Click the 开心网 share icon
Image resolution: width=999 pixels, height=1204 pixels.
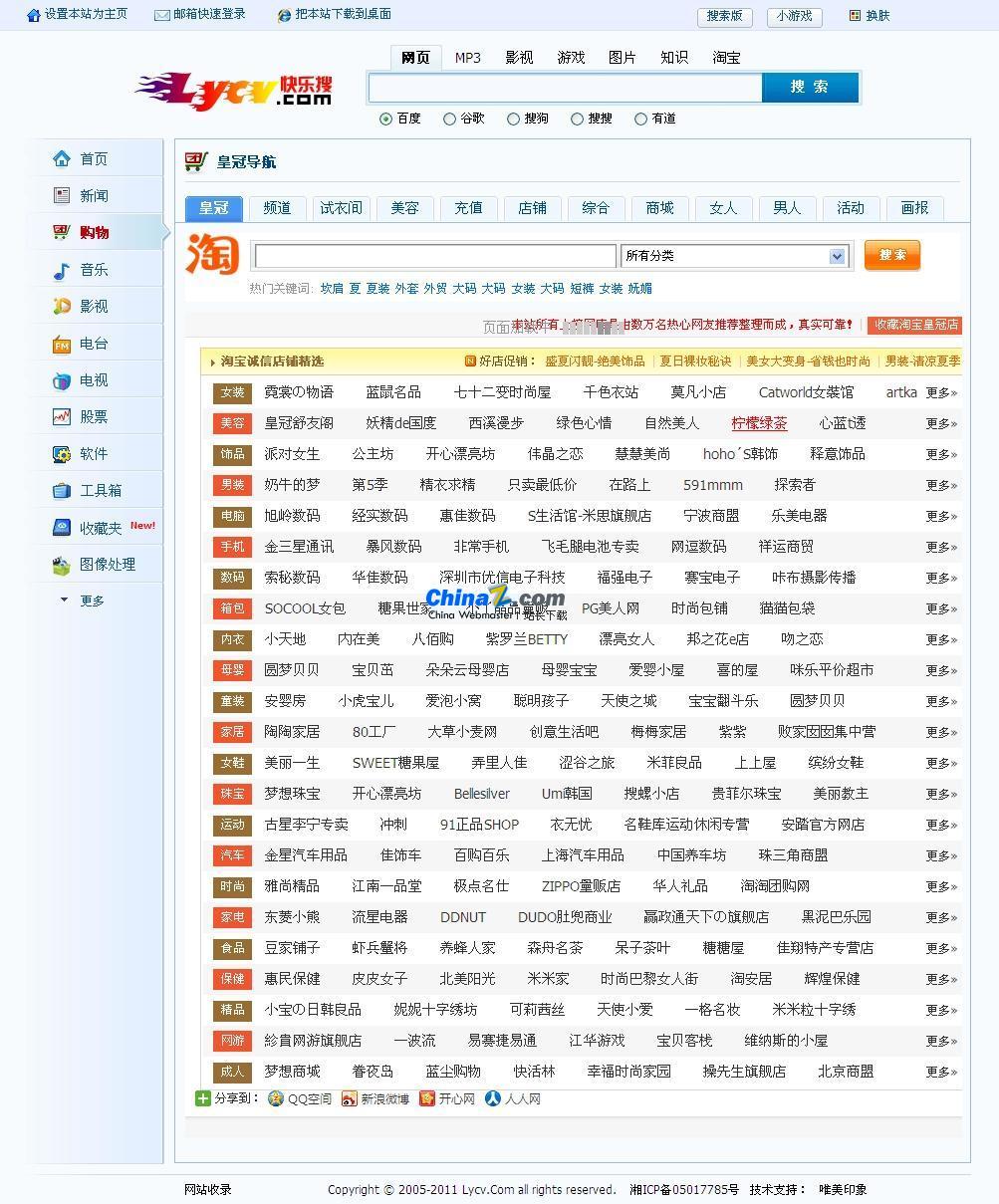pos(427,1098)
